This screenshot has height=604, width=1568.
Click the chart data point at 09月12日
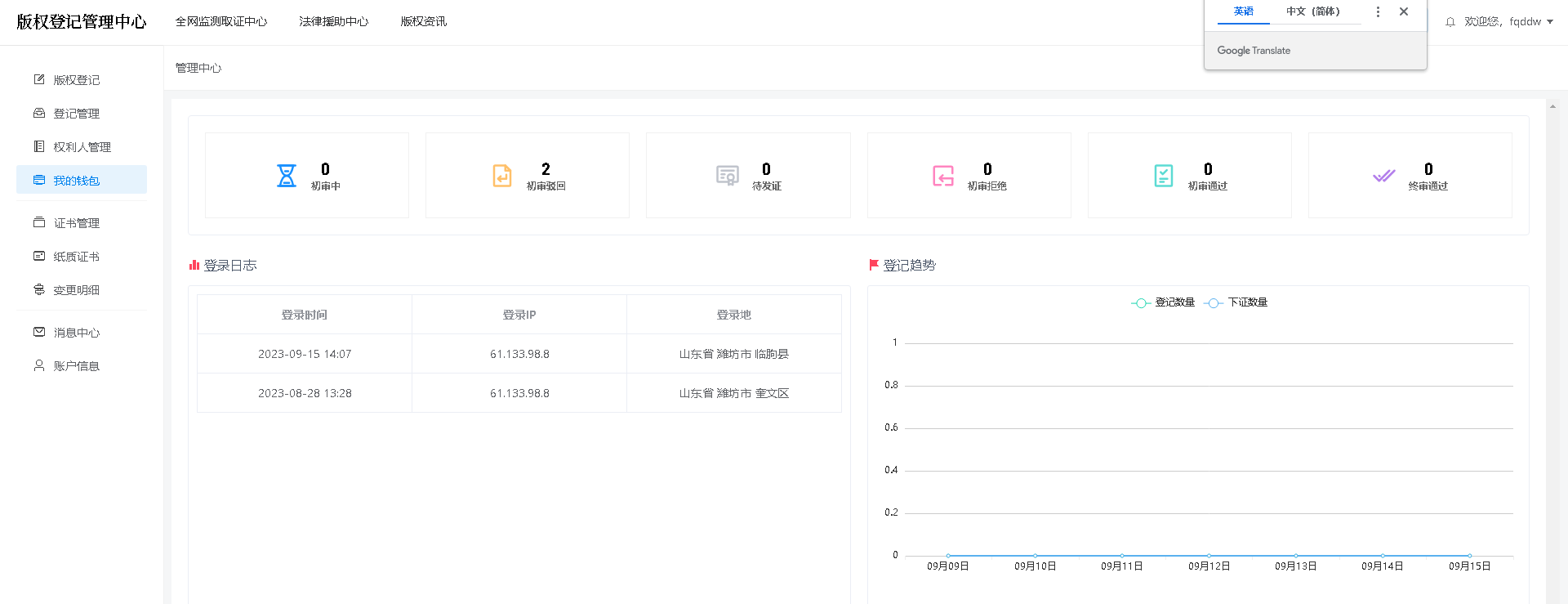pos(1209,556)
